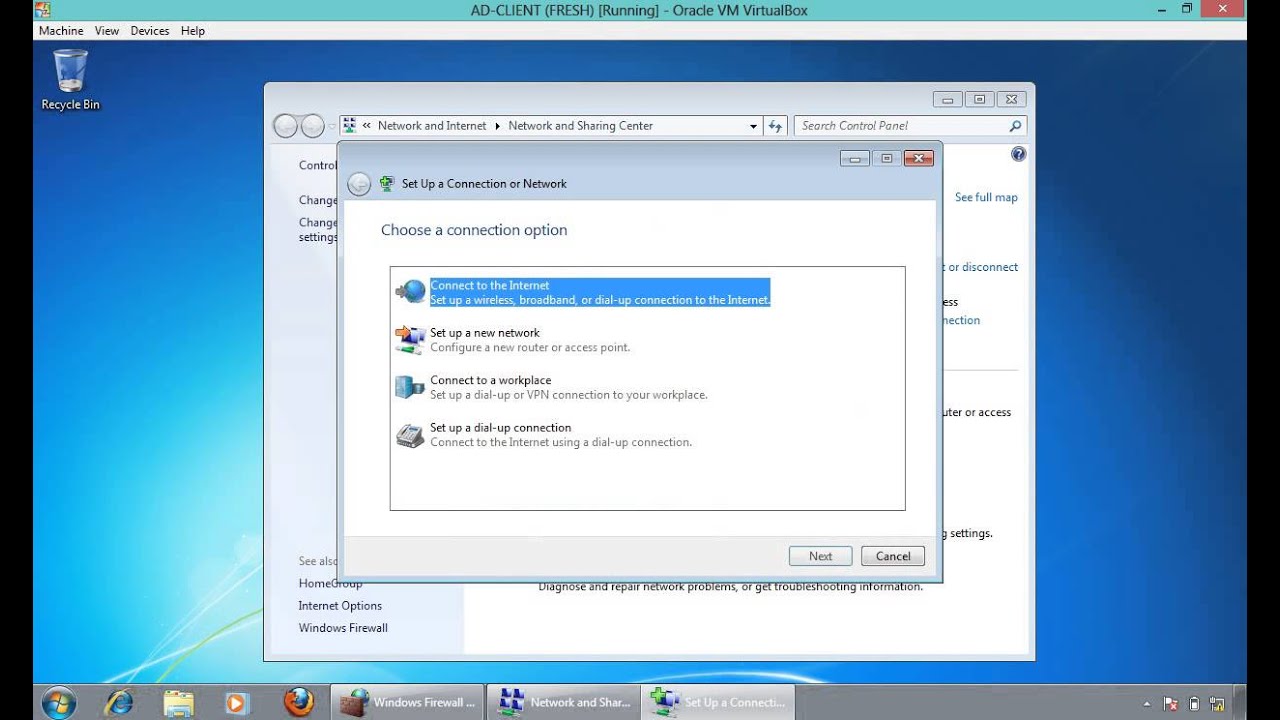Open the Windows Firewall link
The width and height of the screenshot is (1280, 720).
[343, 628]
